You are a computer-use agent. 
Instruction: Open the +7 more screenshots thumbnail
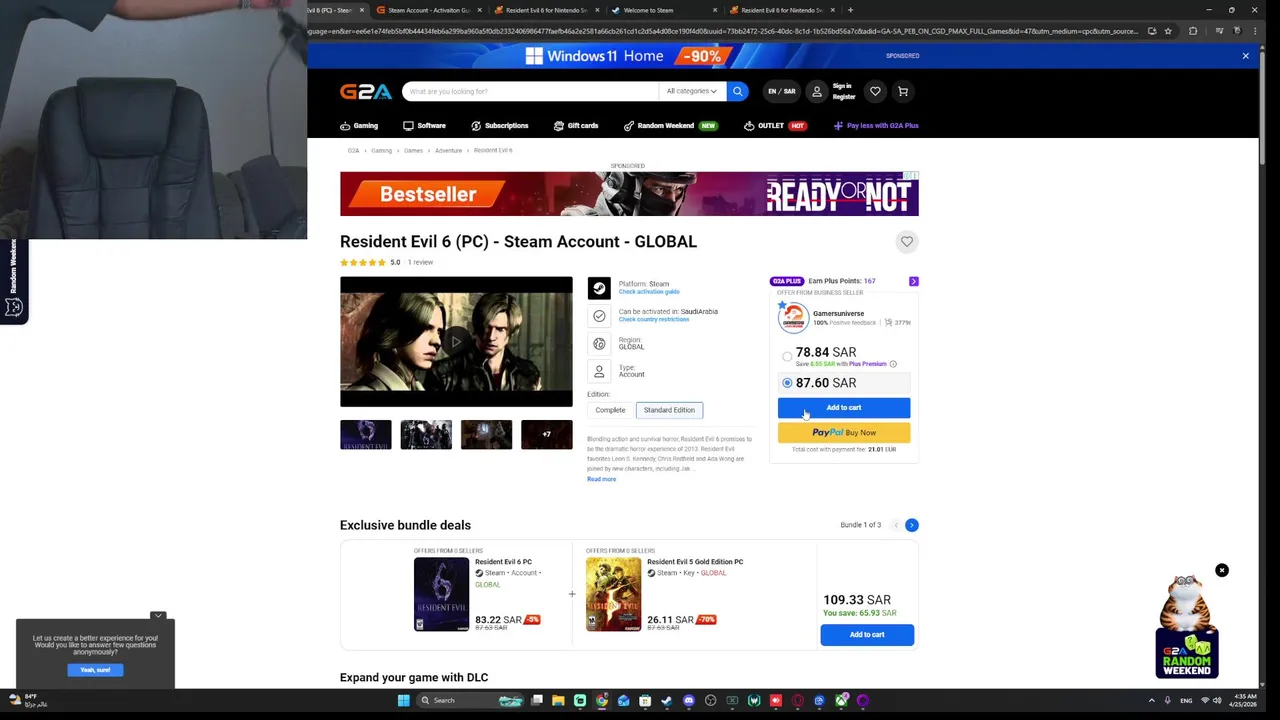click(x=547, y=435)
